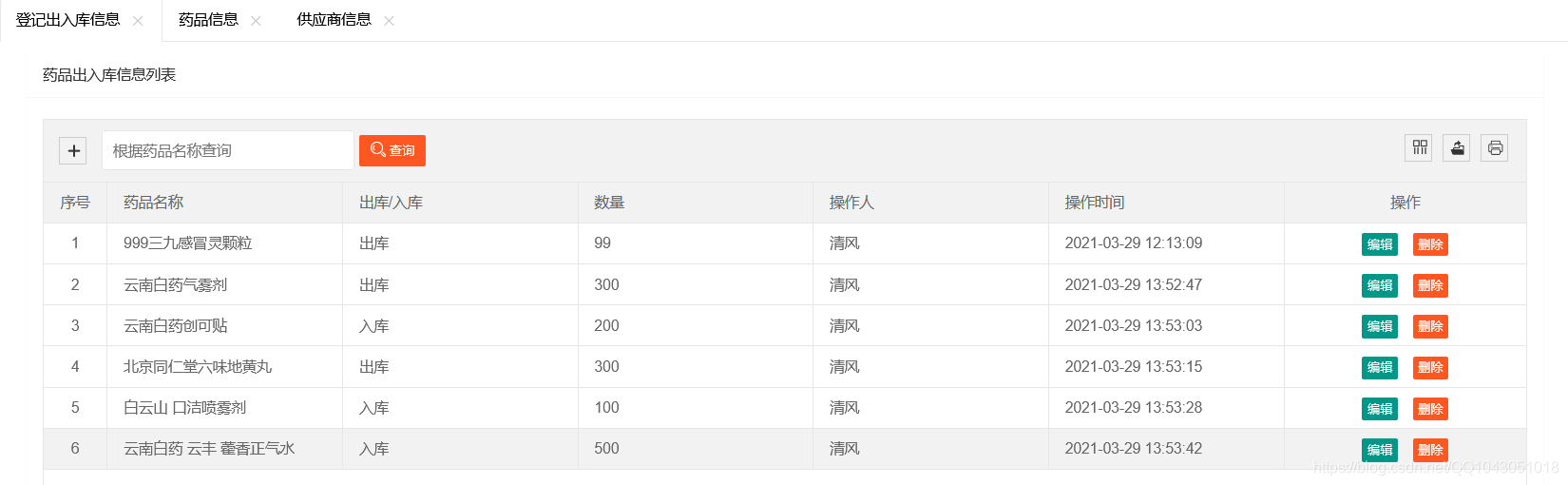The width and height of the screenshot is (1568, 485).
Task: Delete the 云南白药 云丰 藿香正气水 entry
Action: pos(1430,450)
